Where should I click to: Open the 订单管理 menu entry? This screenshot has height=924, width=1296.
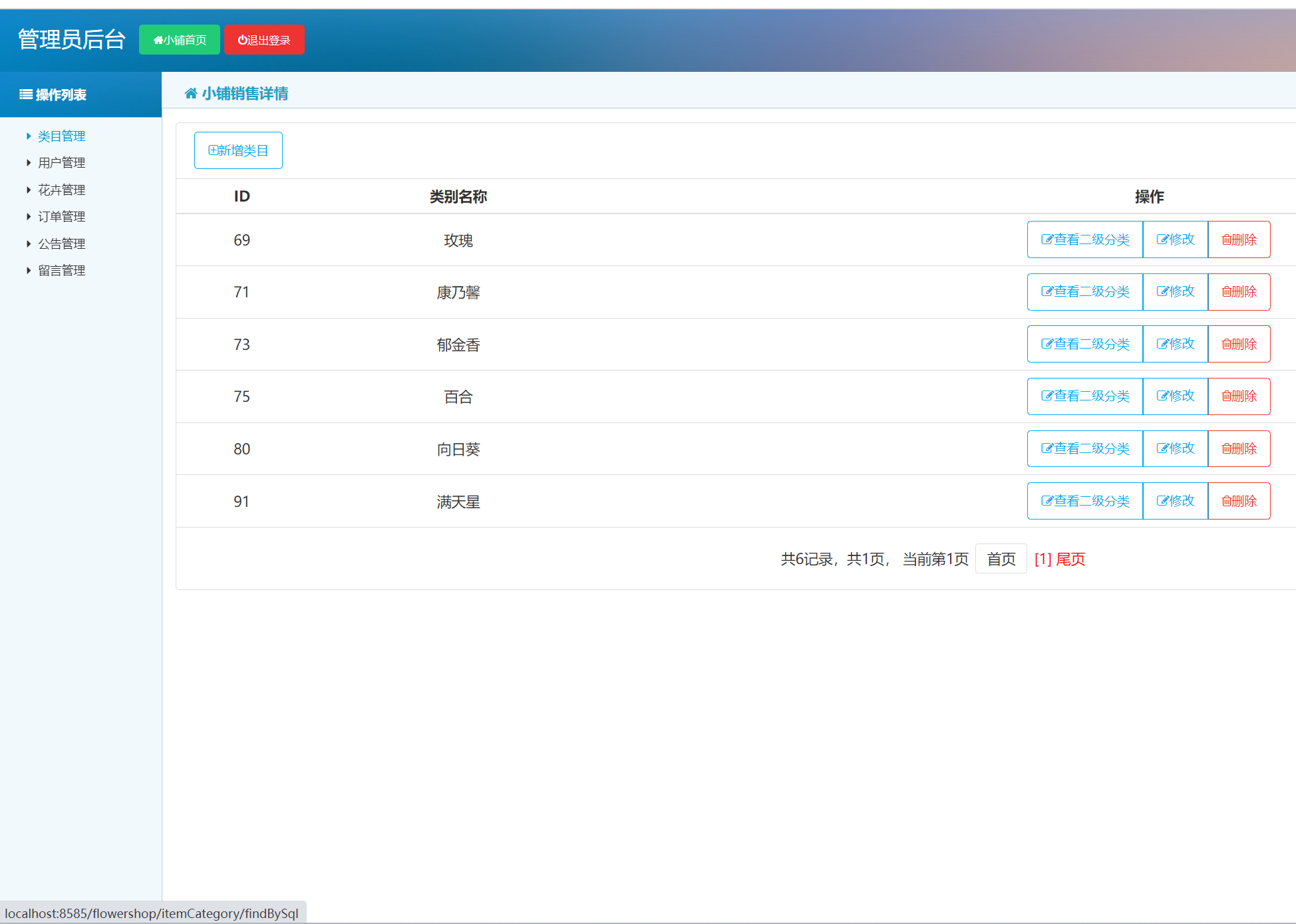point(61,217)
